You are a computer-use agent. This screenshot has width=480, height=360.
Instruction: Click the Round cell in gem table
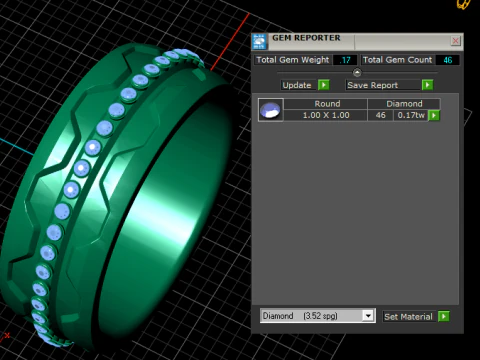click(326, 104)
